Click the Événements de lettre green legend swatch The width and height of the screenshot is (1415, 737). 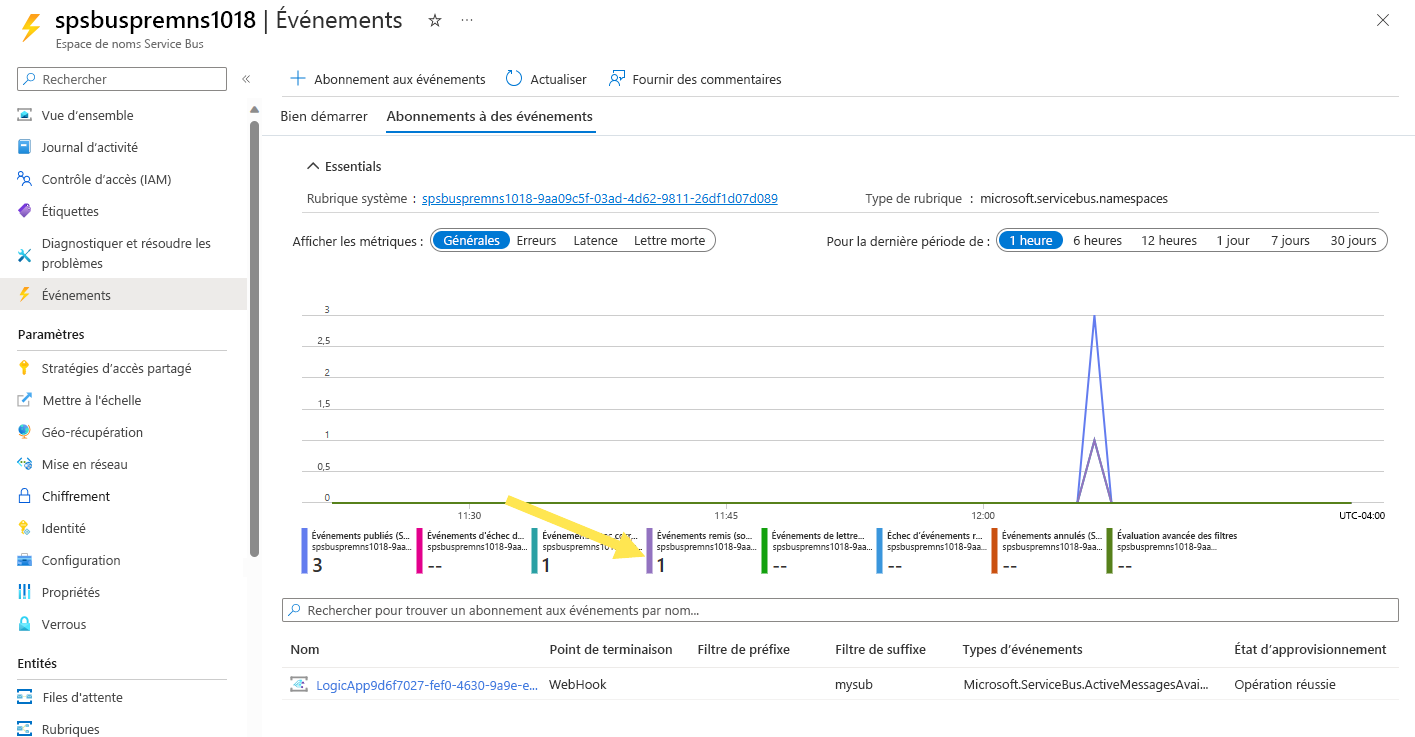(x=764, y=551)
